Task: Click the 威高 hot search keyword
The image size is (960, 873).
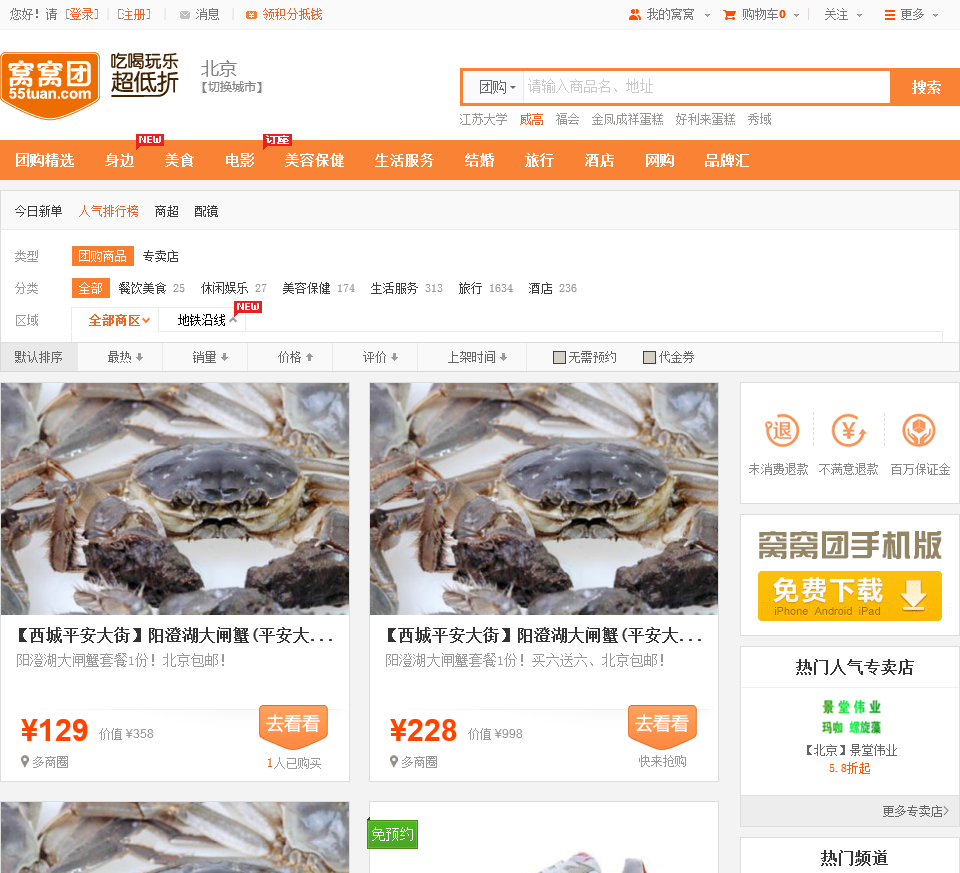Action: coord(531,119)
